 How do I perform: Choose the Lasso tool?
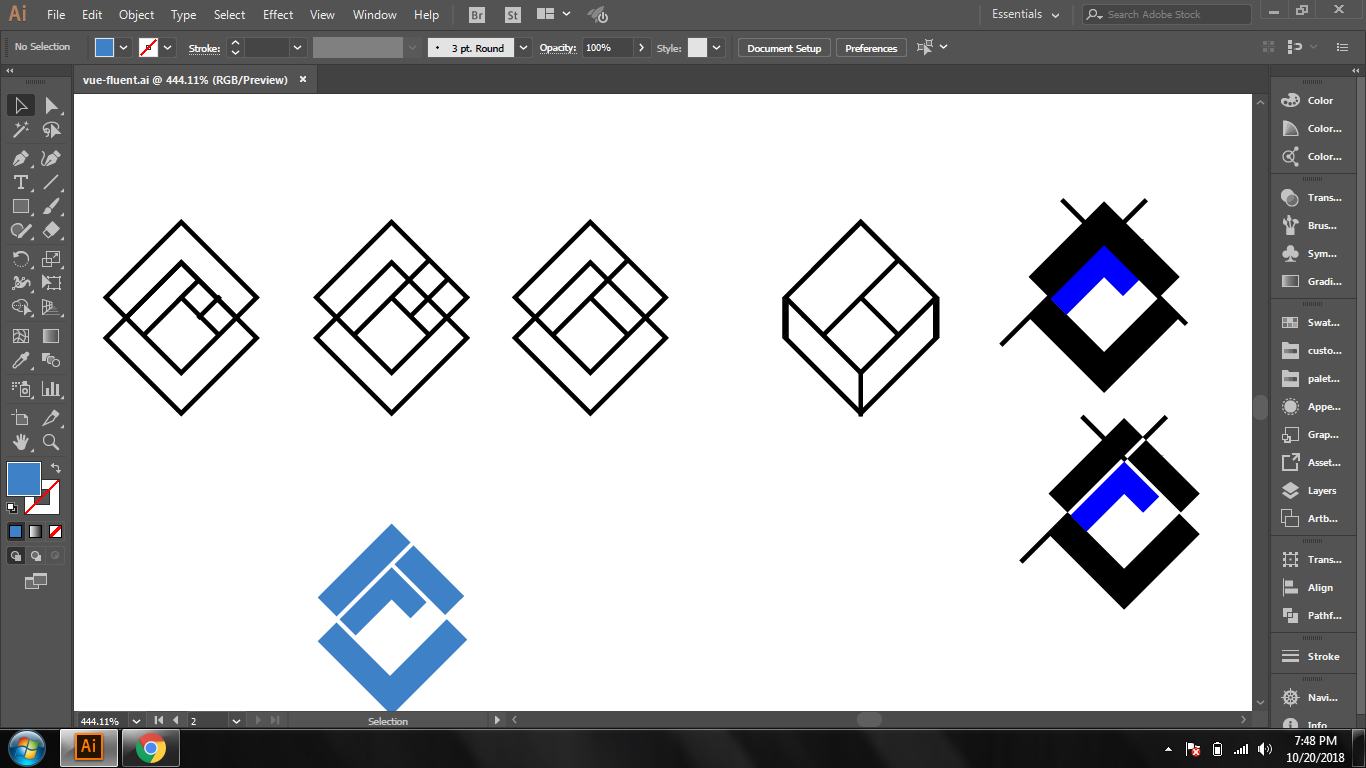51,130
